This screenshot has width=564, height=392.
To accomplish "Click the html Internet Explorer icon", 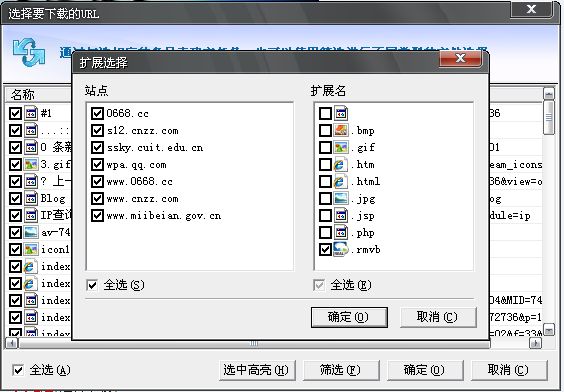I will click(341, 181).
